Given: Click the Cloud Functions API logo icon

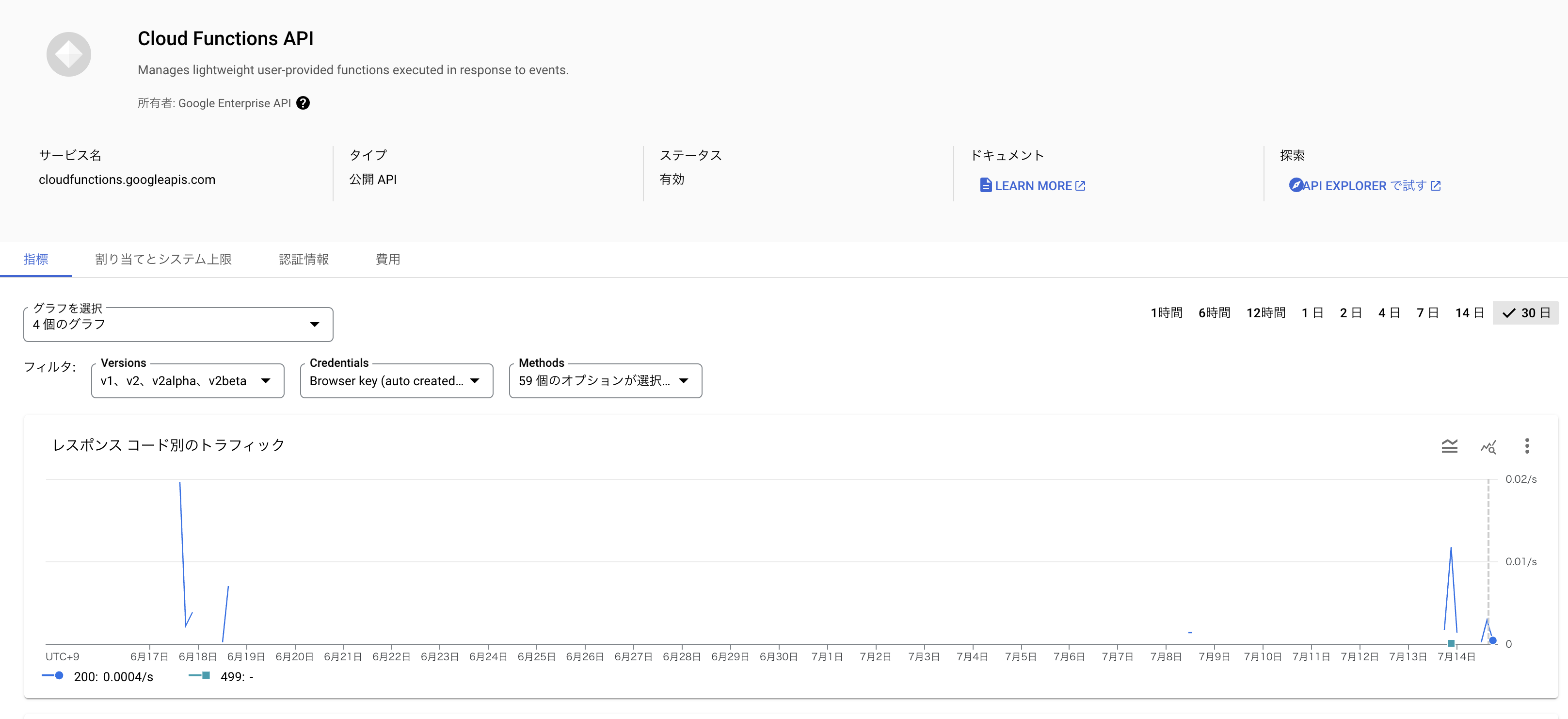Looking at the screenshot, I should 69,54.
